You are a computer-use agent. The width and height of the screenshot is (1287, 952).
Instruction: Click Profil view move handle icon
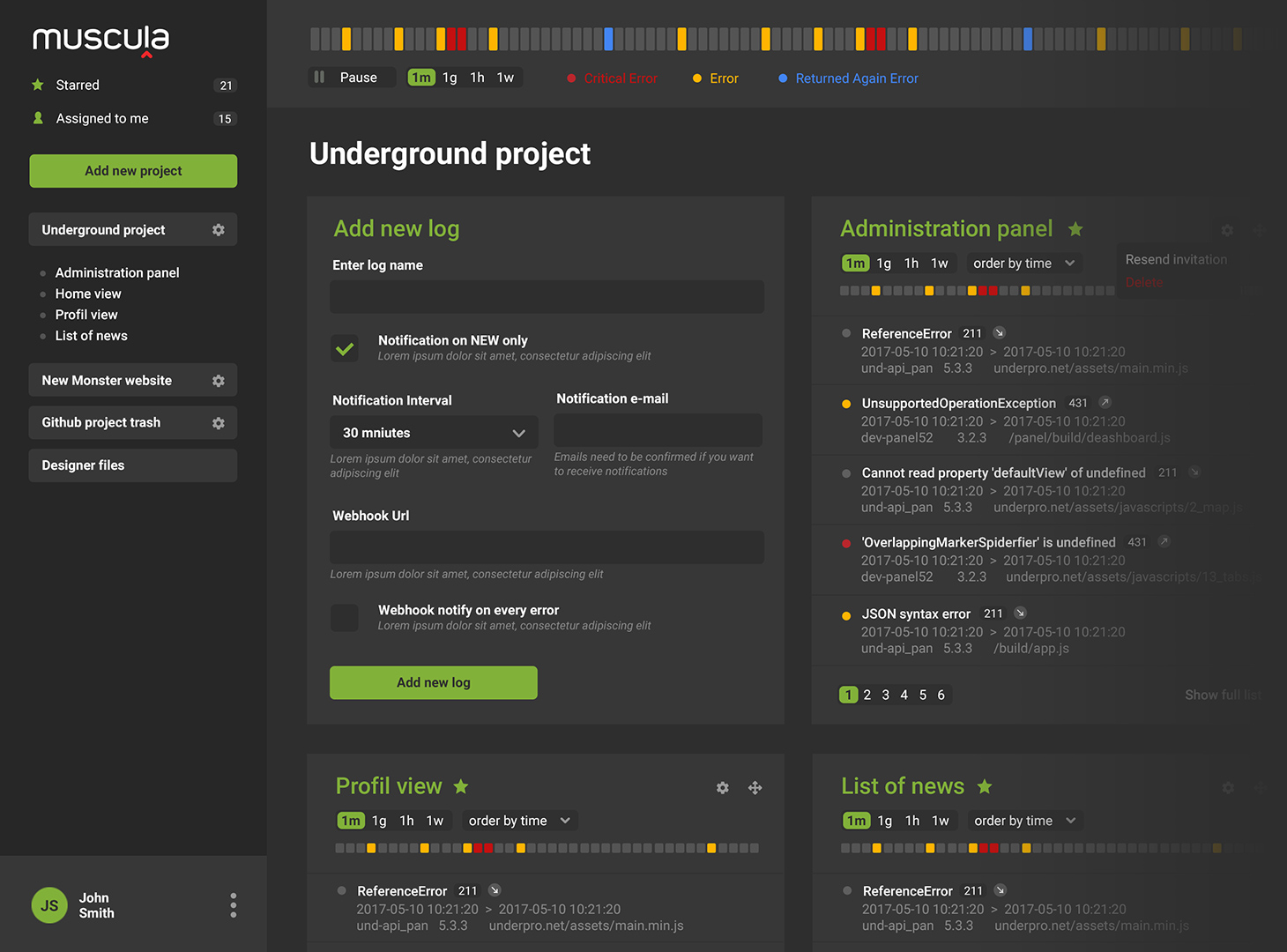755,788
